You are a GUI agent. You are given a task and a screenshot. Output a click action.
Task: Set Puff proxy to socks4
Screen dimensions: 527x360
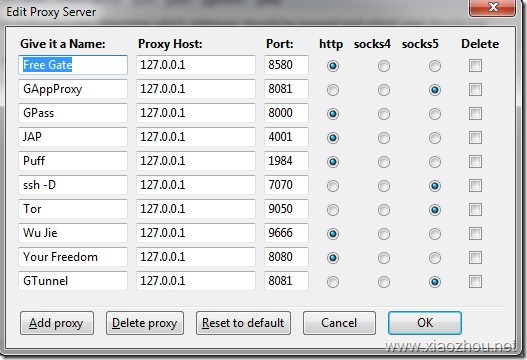(x=384, y=162)
